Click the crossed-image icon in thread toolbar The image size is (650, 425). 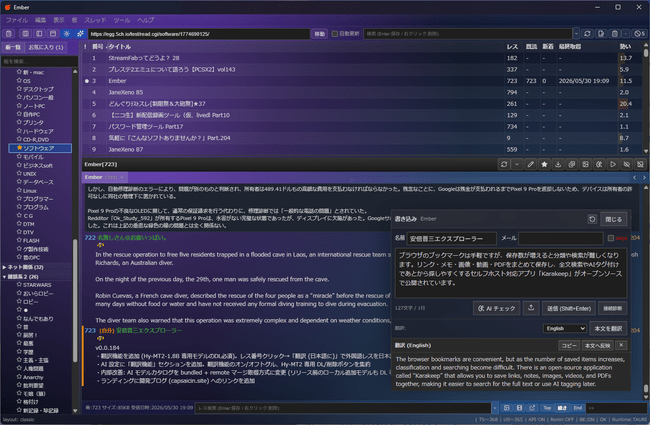[640, 165]
